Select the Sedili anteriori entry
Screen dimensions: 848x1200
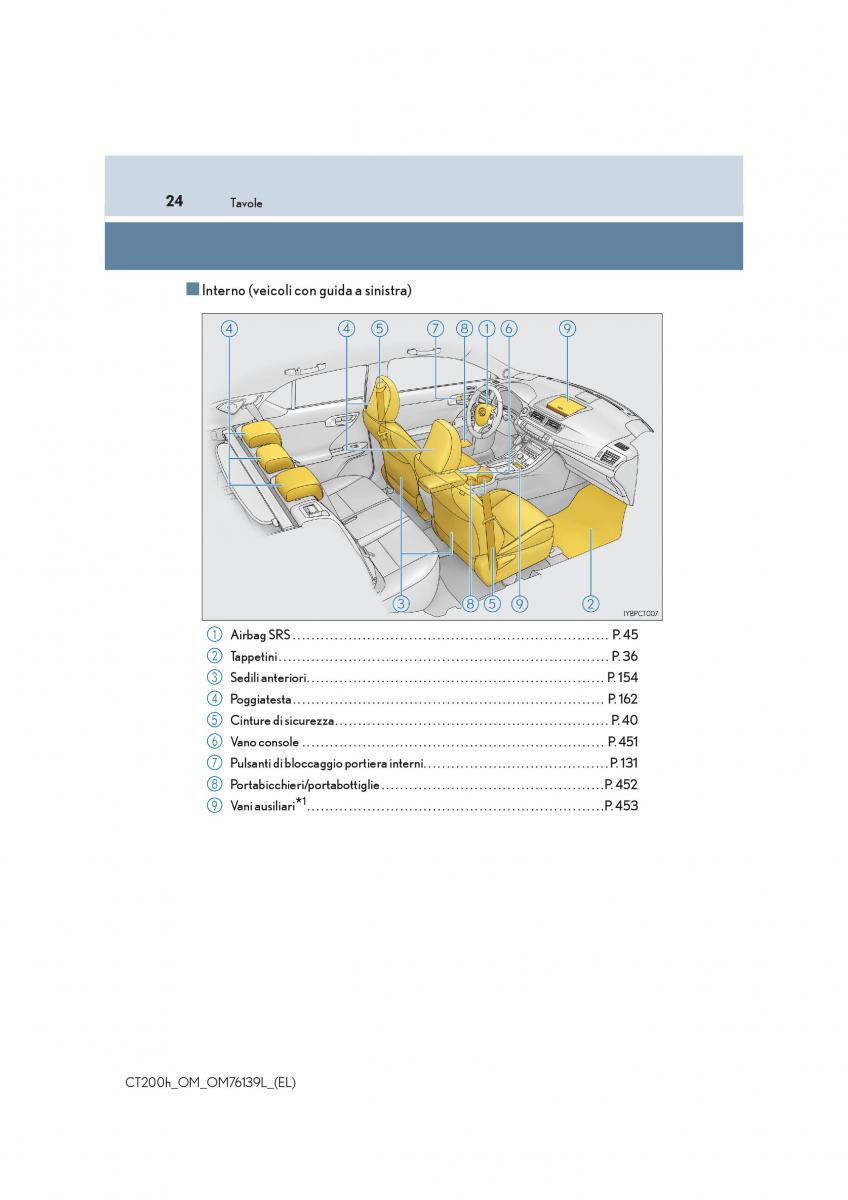point(268,678)
